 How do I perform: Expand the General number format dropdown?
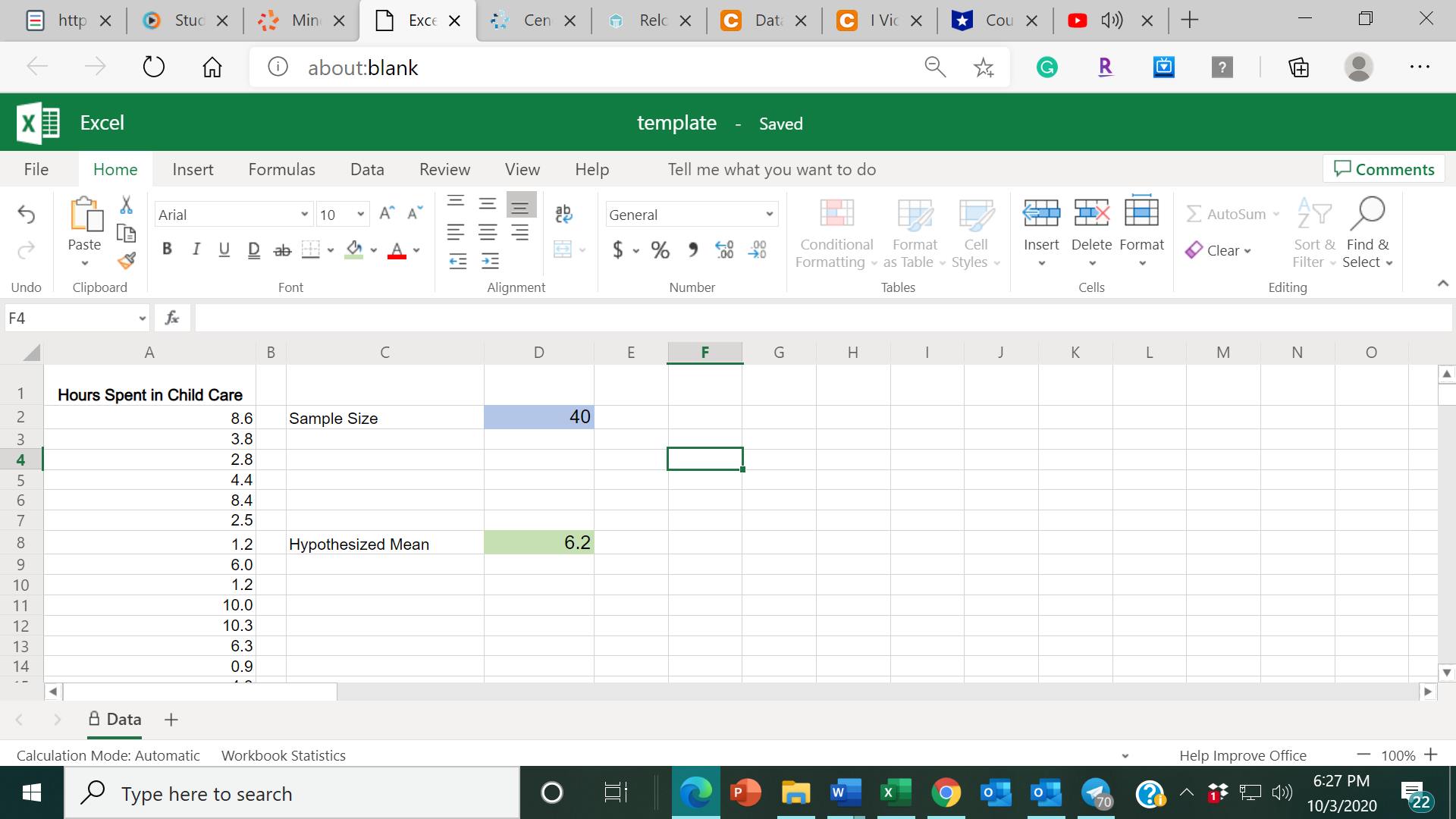769,215
